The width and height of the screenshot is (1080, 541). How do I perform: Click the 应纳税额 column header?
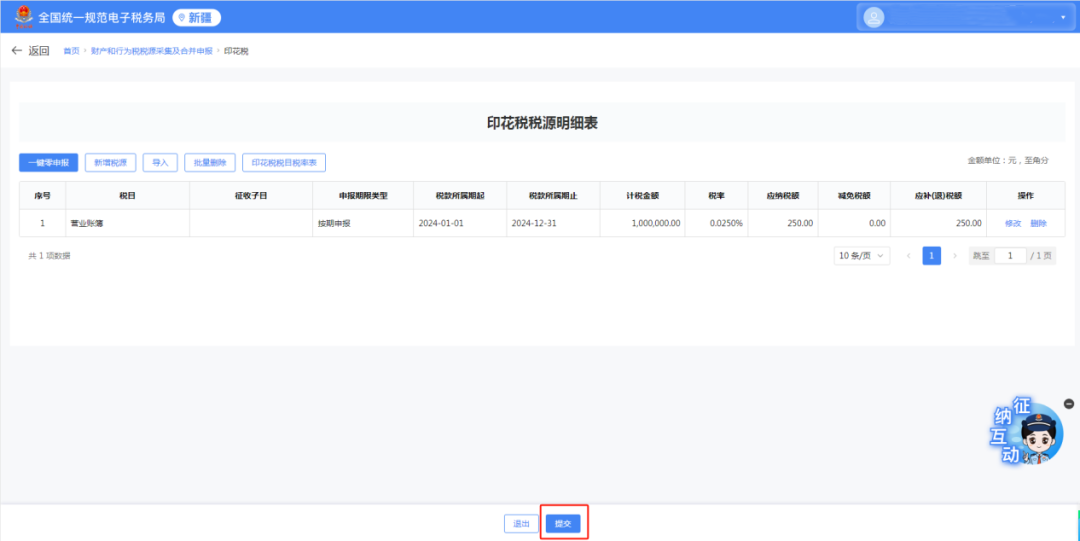click(783, 196)
